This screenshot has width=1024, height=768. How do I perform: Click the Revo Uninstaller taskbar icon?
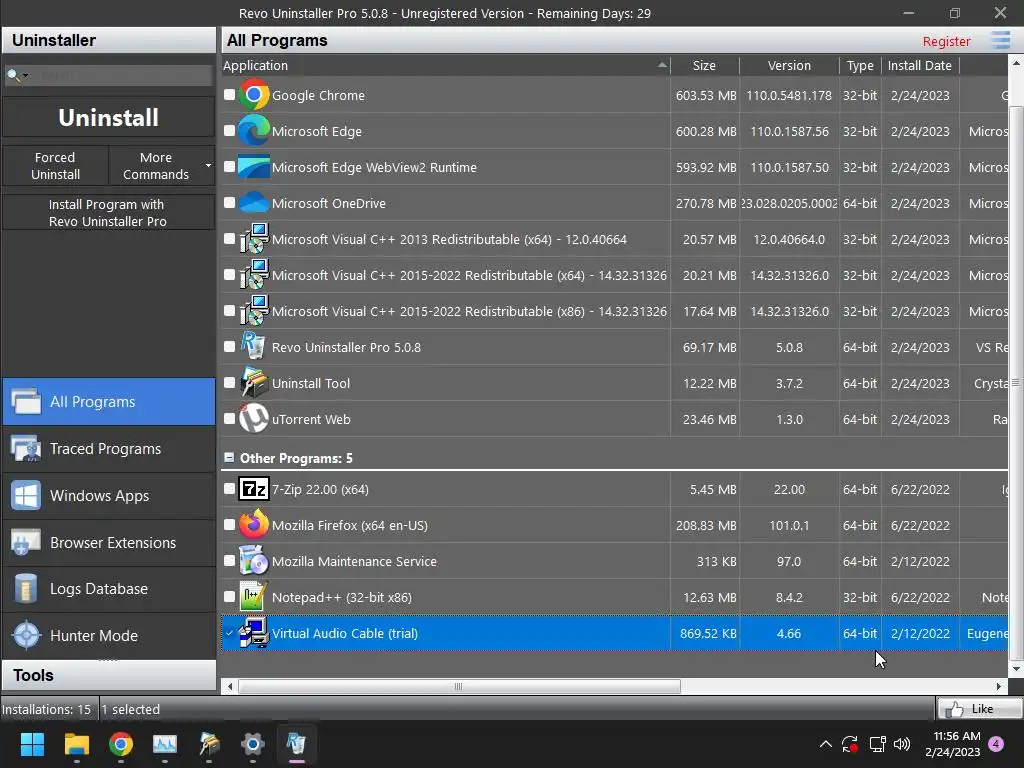[x=296, y=744]
